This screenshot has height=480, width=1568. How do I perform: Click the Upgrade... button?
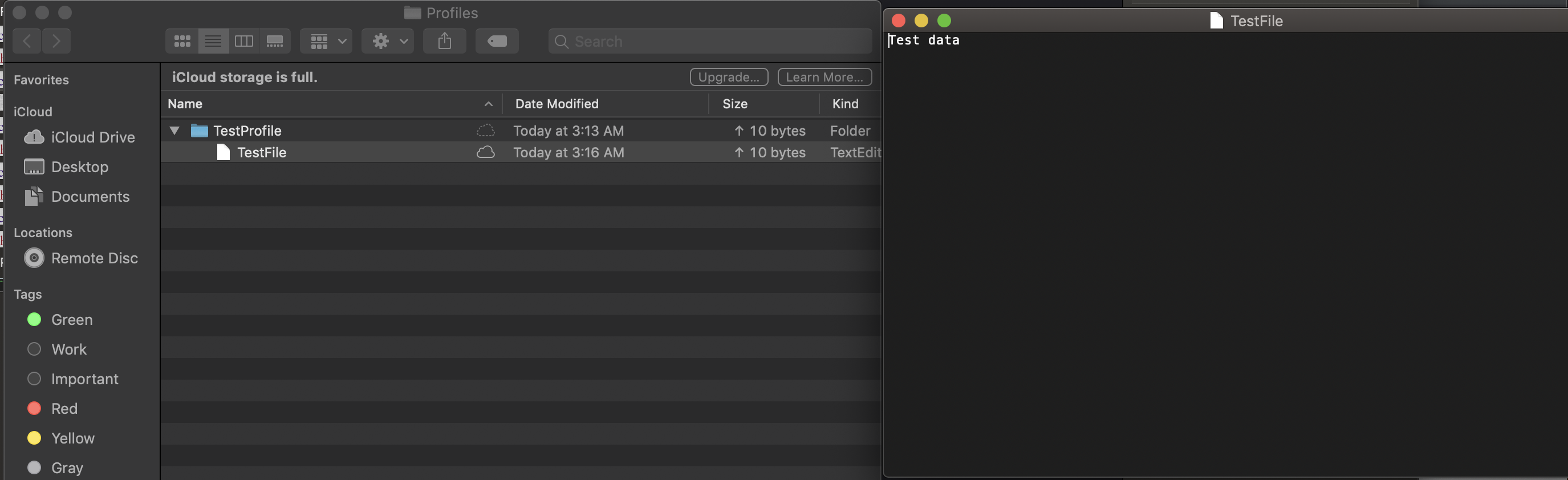[729, 78]
